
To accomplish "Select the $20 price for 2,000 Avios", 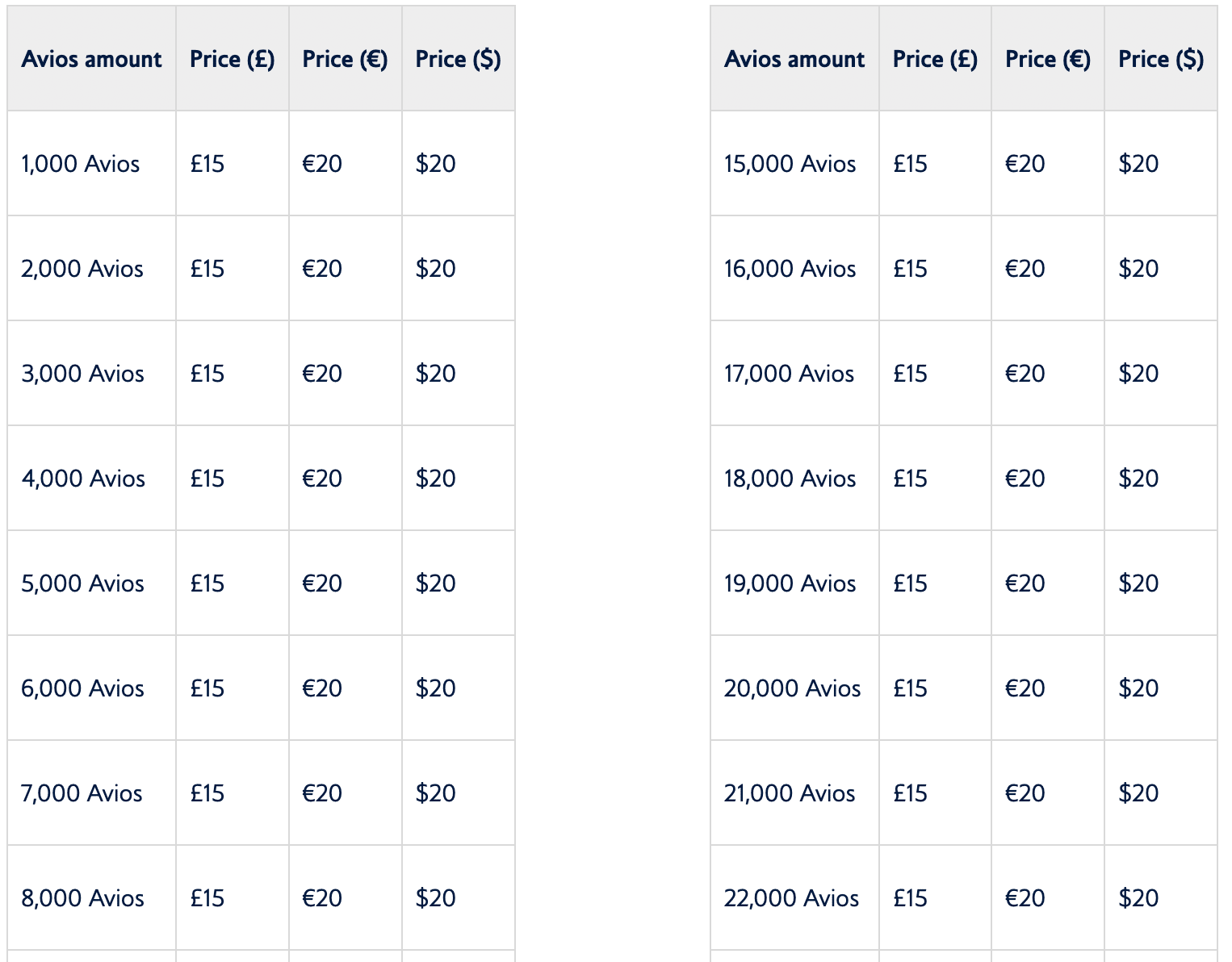I will click(x=436, y=269).
